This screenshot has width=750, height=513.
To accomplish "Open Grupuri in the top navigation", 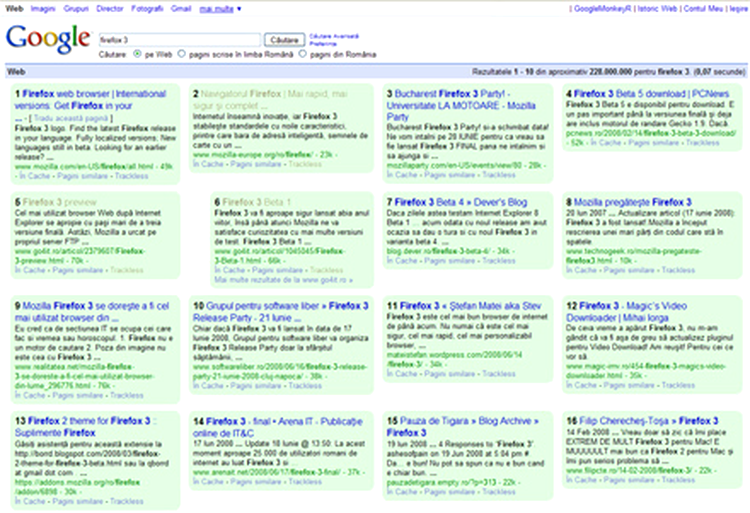I will click(76, 9).
